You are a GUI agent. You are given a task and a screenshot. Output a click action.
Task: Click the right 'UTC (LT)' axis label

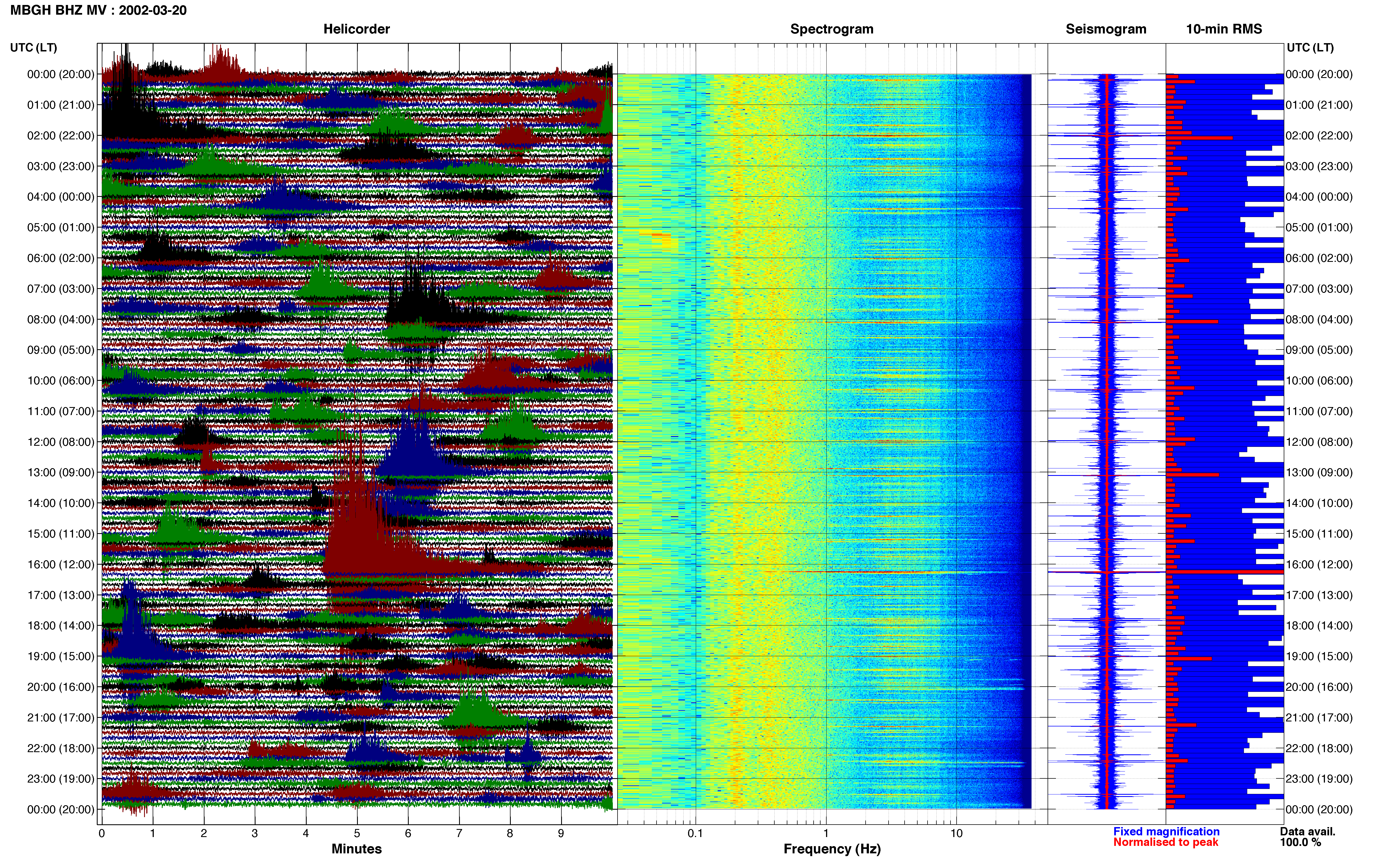tap(1311, 48)
